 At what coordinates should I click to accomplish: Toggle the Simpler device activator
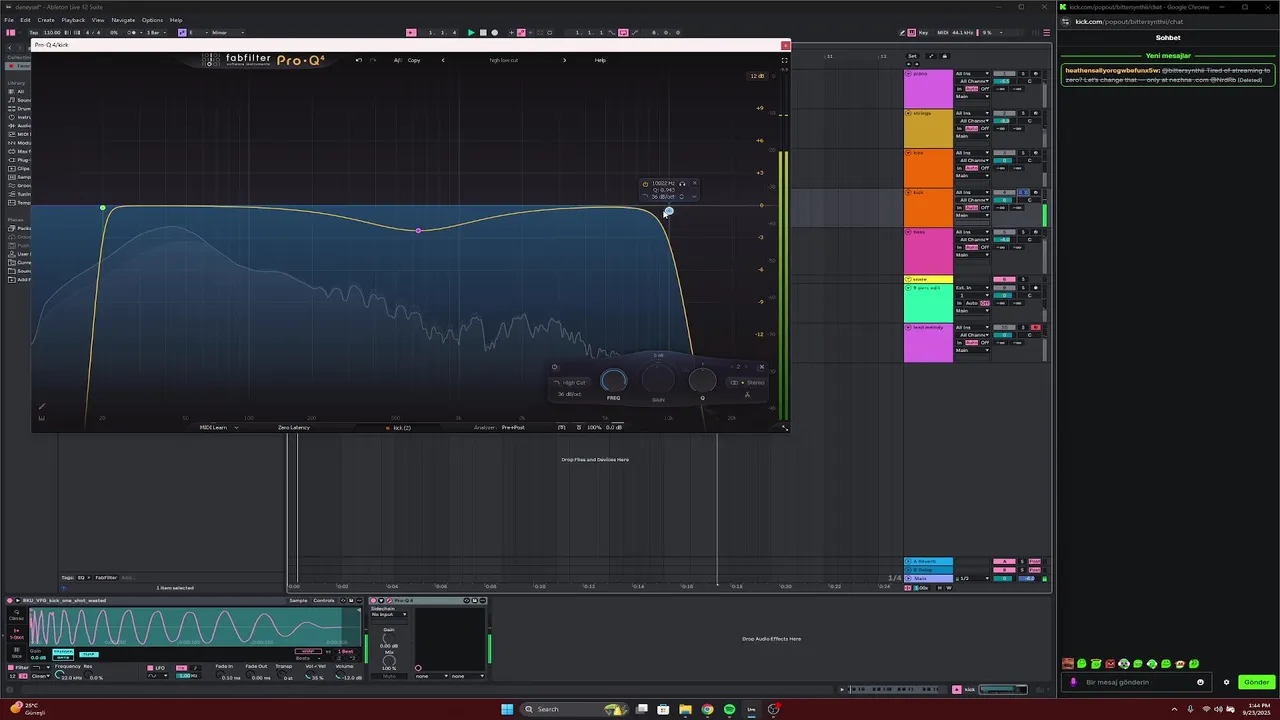point(9,601)
